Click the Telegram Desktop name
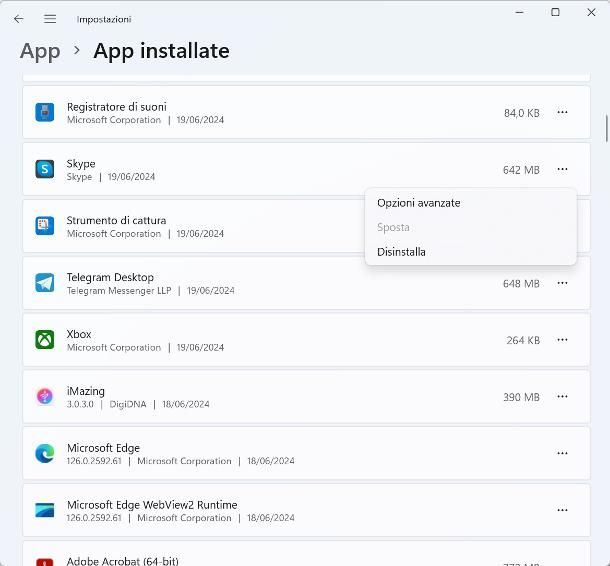 (x=110, y=277)
